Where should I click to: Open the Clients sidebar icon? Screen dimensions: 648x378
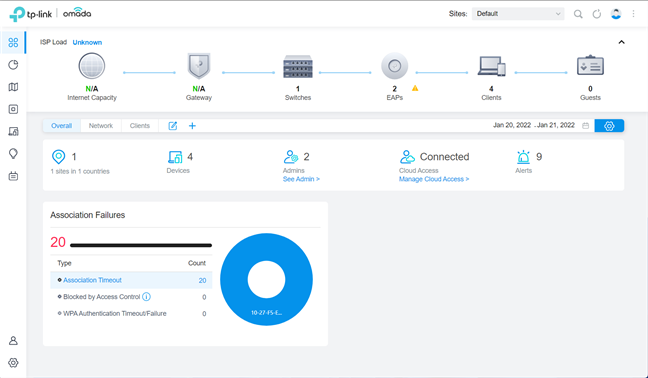[x=13, y=131]
